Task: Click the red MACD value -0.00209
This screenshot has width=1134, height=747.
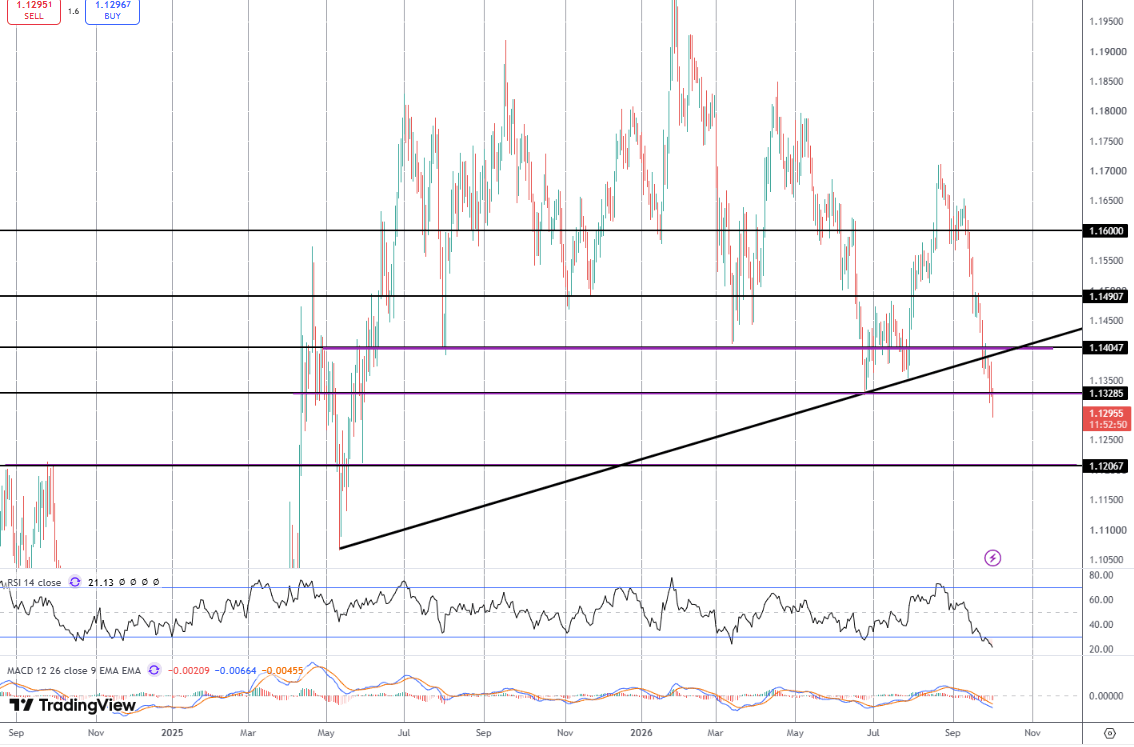Action: coord(189,670)
